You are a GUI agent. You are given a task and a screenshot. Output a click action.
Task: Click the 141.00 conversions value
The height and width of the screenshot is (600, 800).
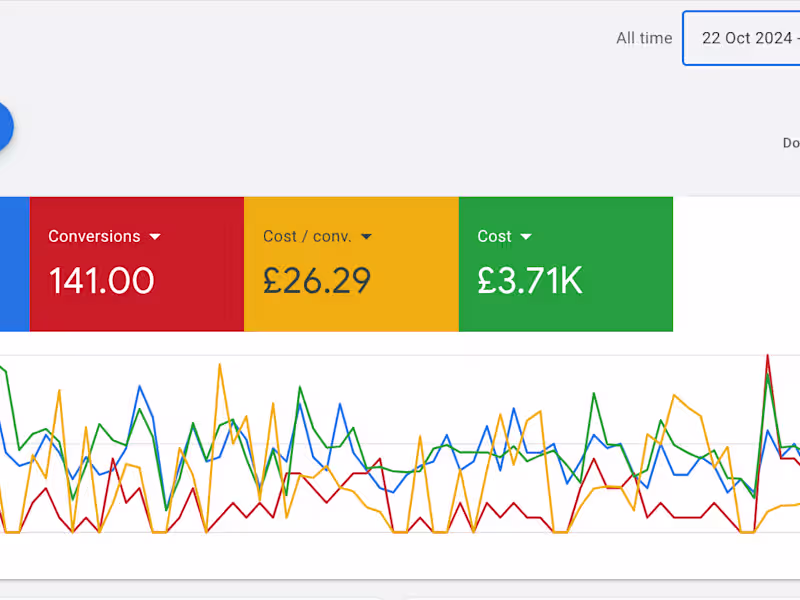point(101,281)
